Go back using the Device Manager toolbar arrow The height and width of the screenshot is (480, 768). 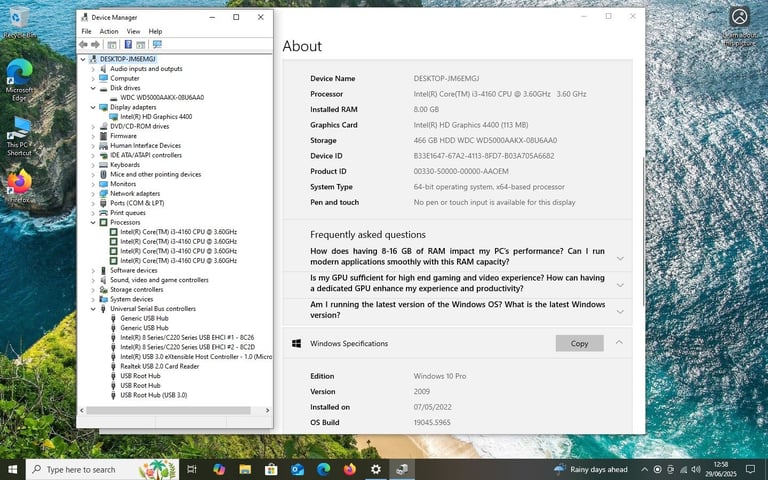tap(83, 45)
